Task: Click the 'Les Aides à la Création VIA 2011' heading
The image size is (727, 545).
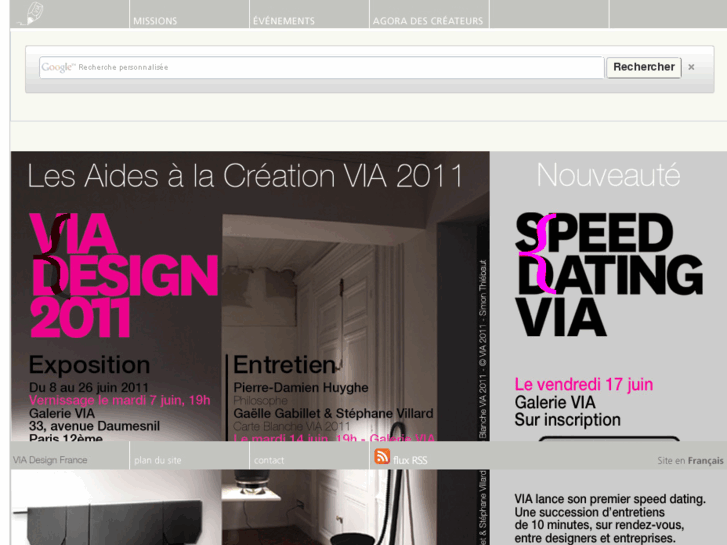Action: (245, 176)
